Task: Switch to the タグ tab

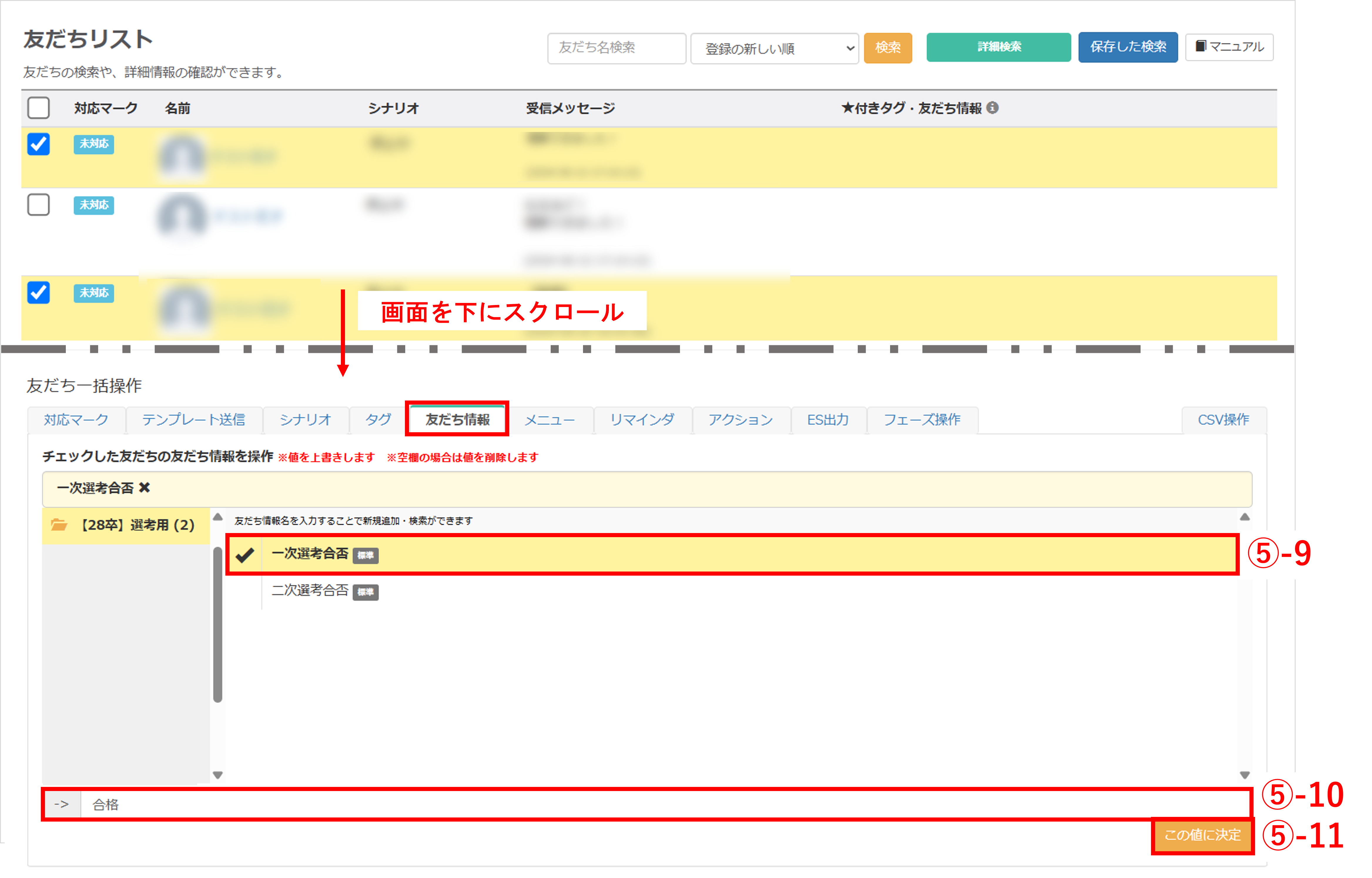Action: (378, 420)
